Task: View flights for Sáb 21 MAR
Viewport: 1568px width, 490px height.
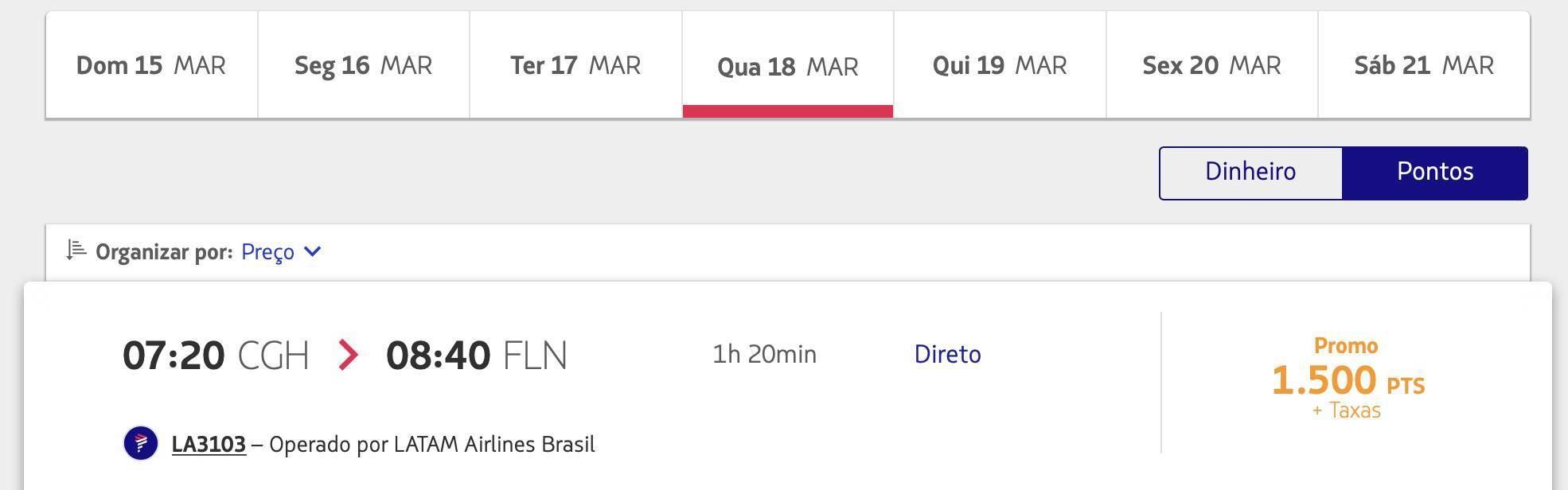Action: [1424, 65]
